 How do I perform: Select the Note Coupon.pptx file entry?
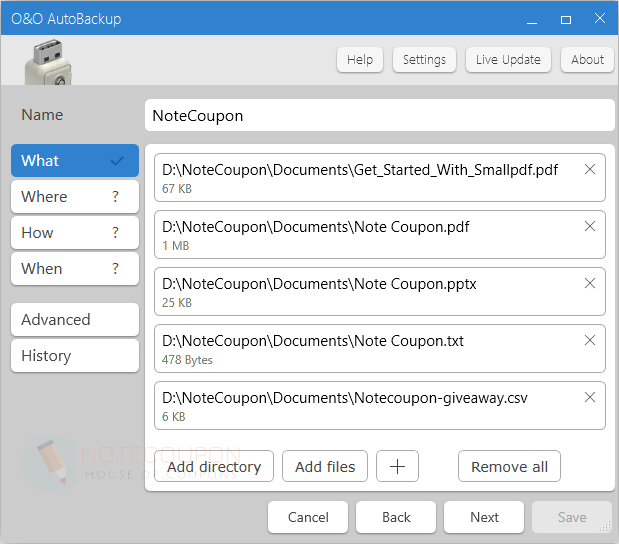click(x=380, y=291)
